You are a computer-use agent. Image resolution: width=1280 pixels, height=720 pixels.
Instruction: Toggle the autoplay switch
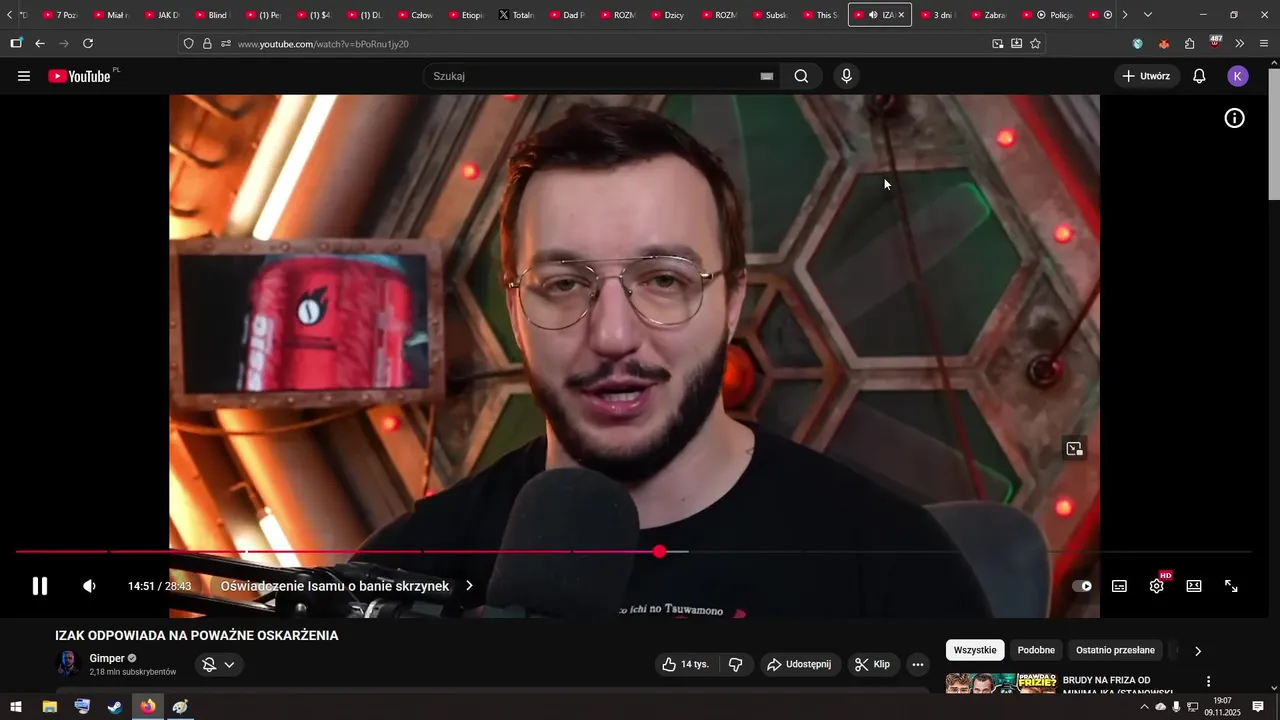[1082, 586]
